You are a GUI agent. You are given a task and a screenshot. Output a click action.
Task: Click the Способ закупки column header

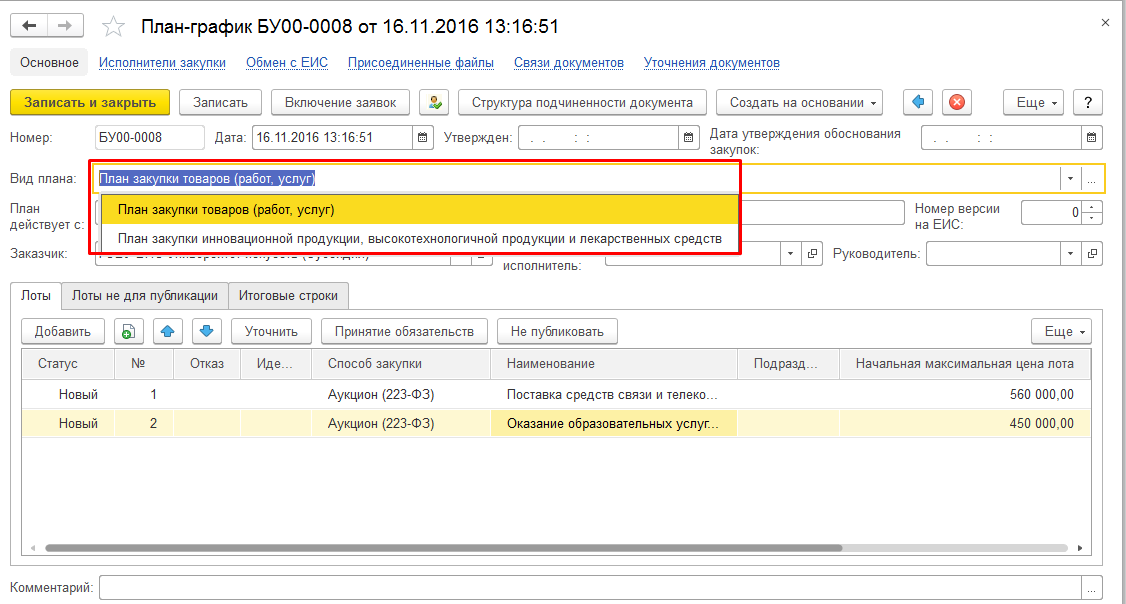click(401, 363)
